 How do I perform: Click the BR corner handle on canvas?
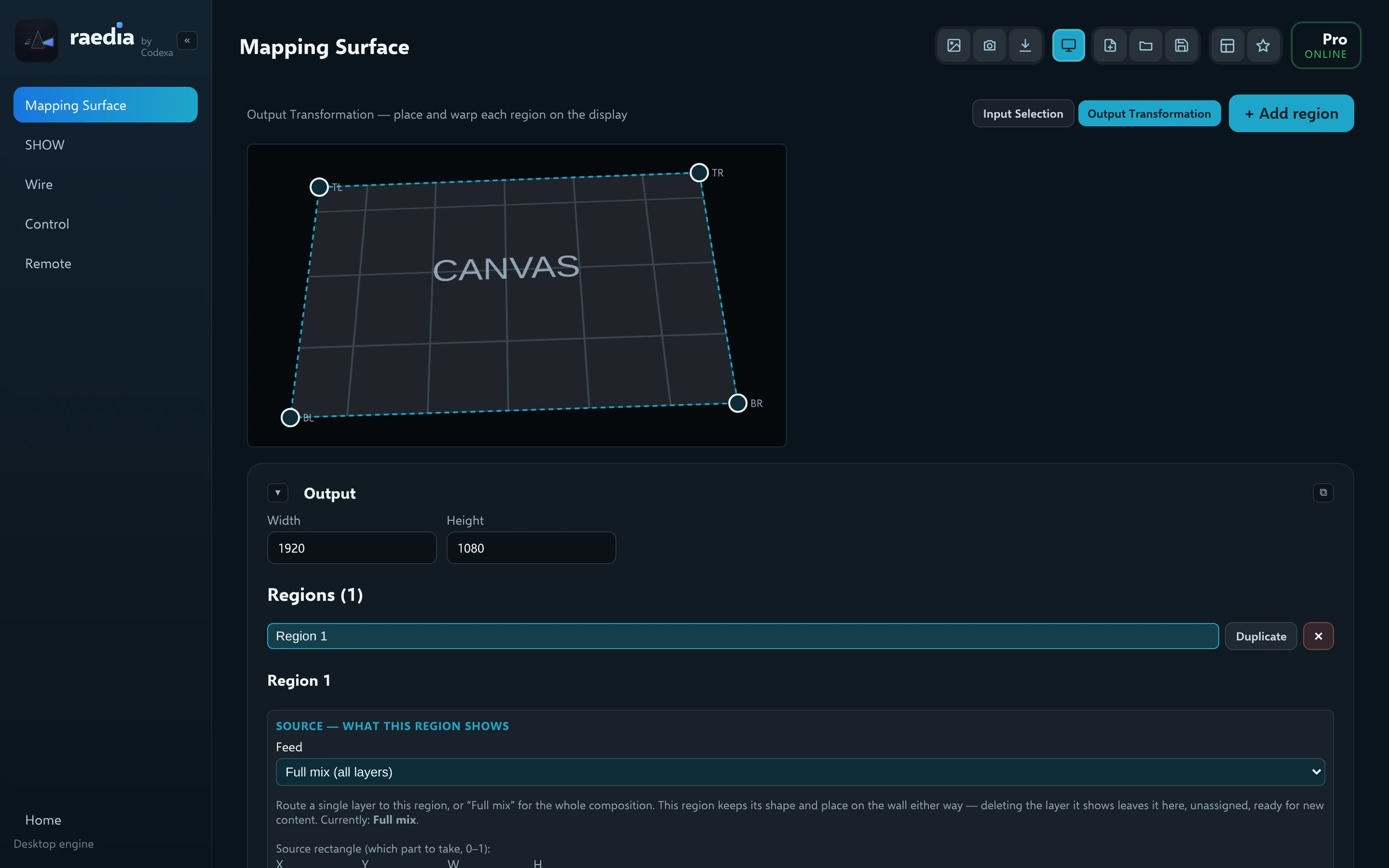point(737,403)
